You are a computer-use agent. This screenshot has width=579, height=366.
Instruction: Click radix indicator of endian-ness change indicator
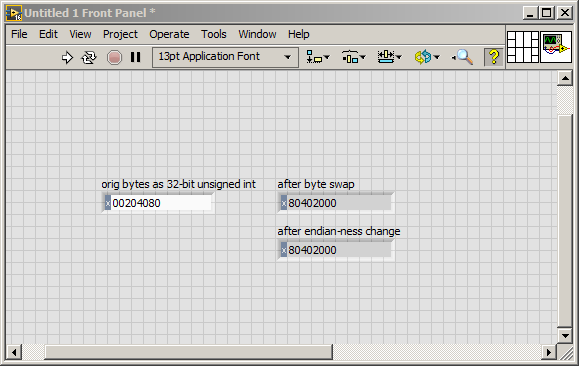[284, 250]
